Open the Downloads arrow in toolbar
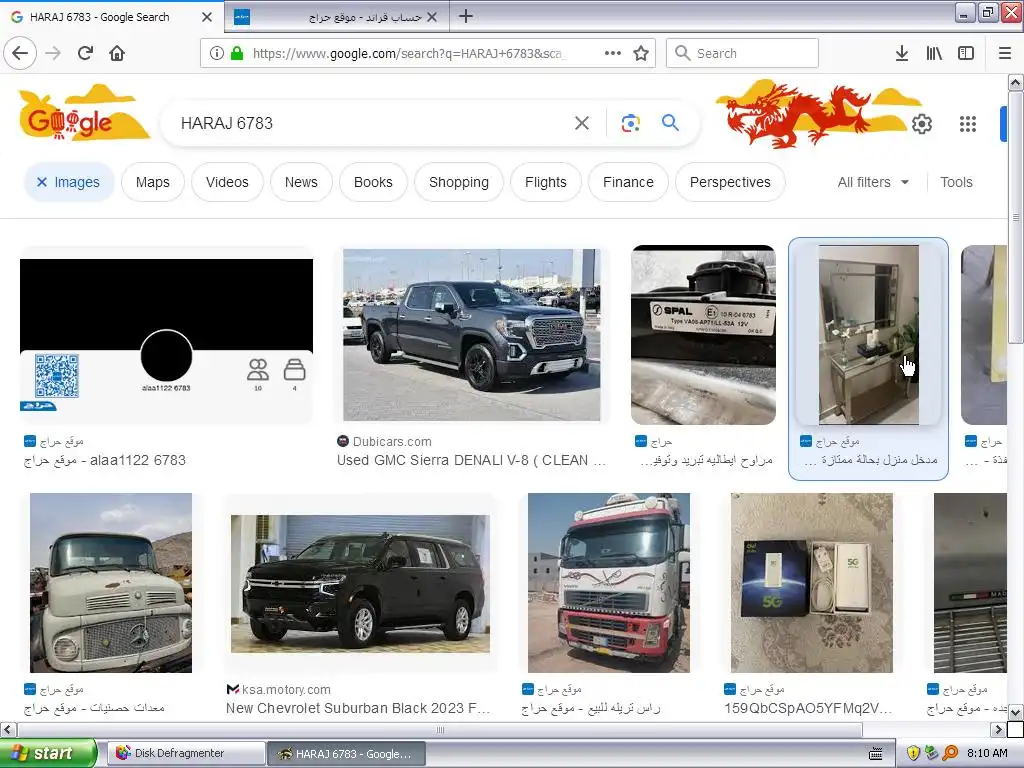Screen dimensions: 1024x768 [x=901, y=53]
